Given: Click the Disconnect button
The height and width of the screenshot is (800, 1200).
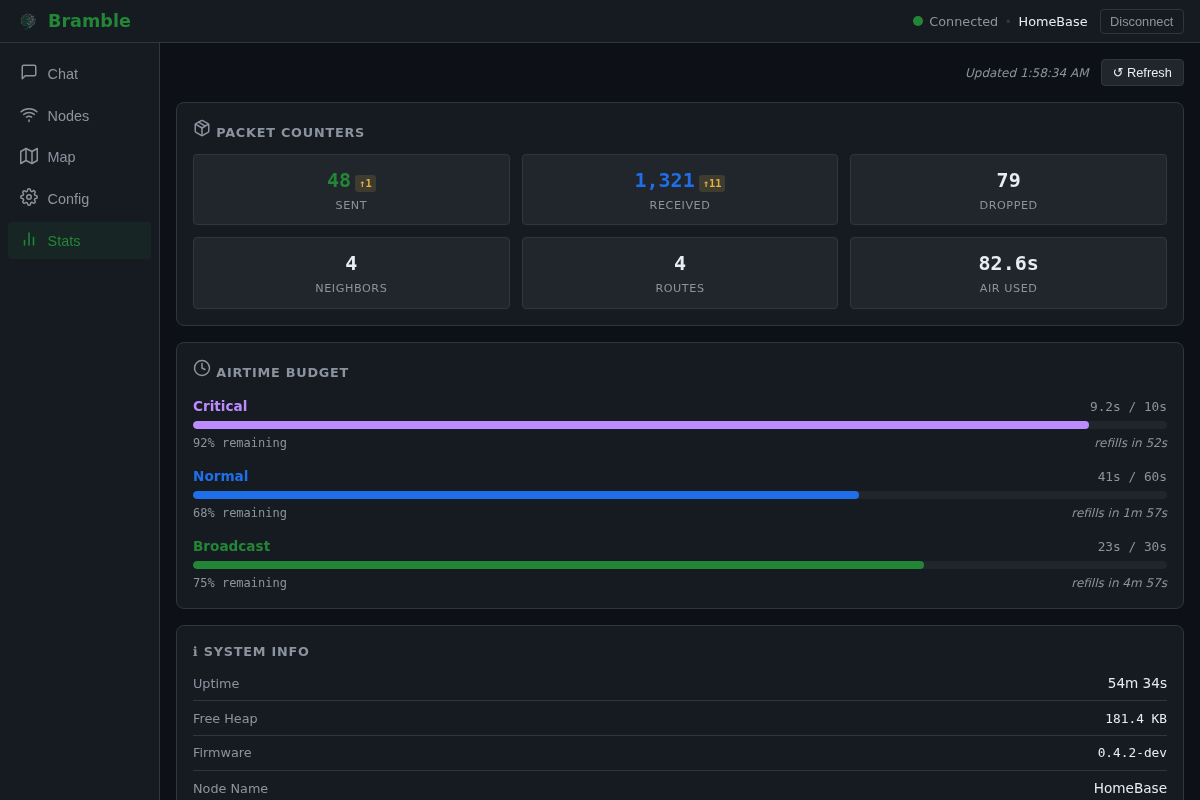Looking at the screenshot, I should 1142,22.
